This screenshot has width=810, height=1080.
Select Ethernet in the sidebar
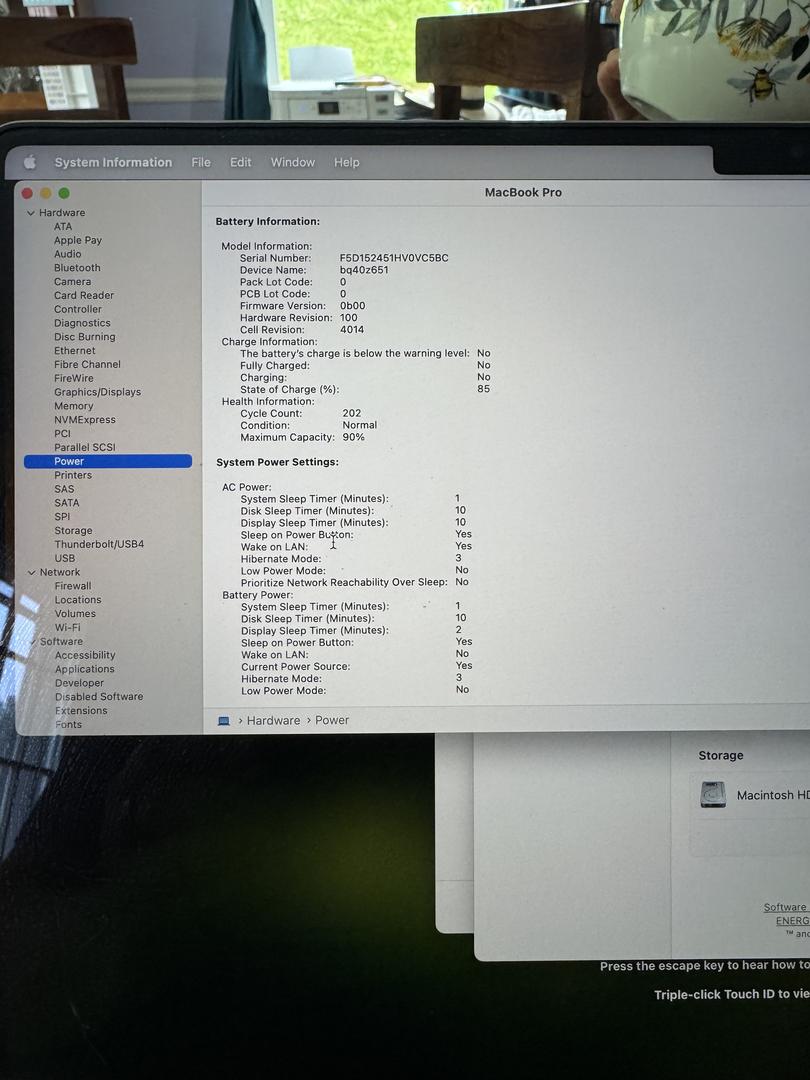(x=74, y=351)
